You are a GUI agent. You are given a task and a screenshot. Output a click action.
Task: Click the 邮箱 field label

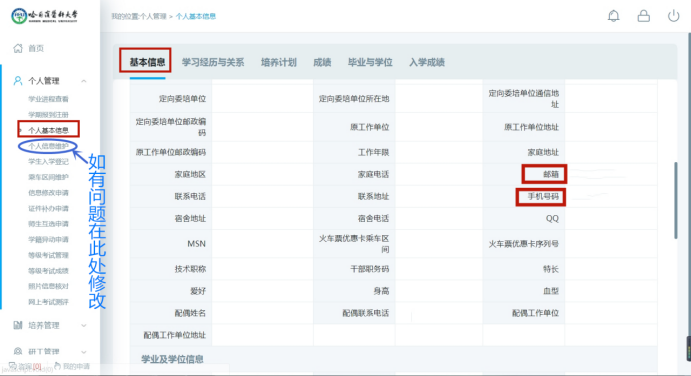coord(551,174)
